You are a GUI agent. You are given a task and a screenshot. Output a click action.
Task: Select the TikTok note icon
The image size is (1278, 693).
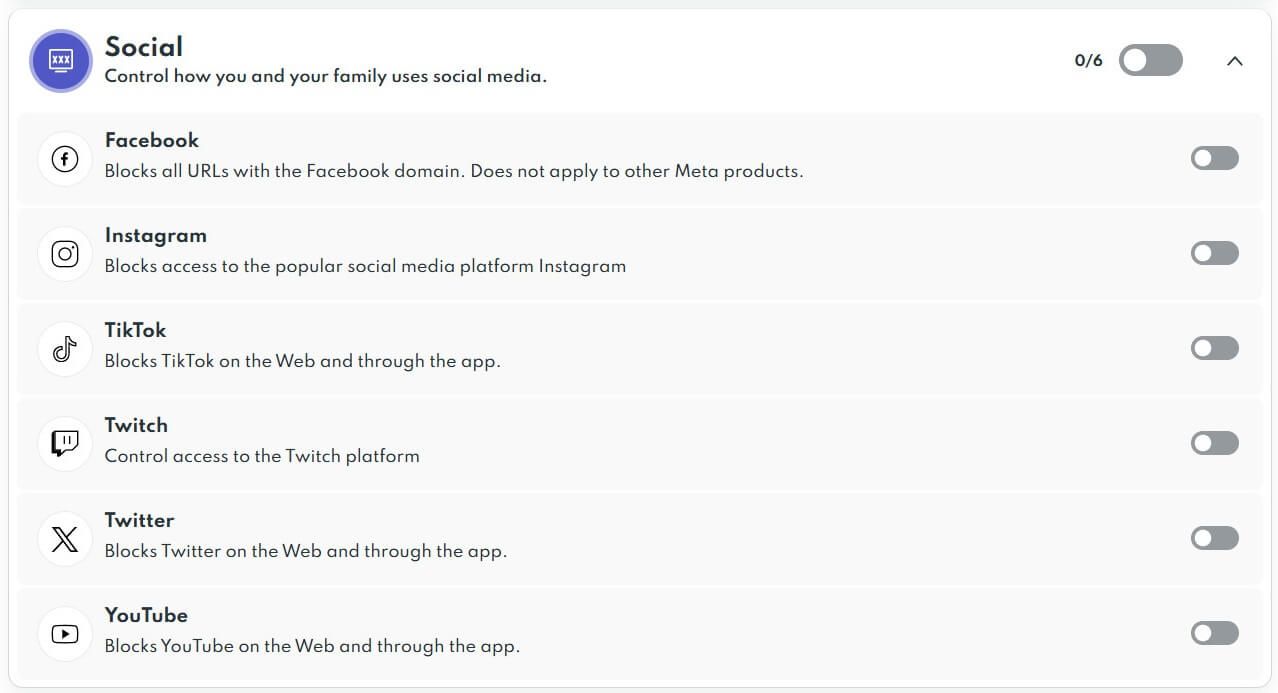64,348
